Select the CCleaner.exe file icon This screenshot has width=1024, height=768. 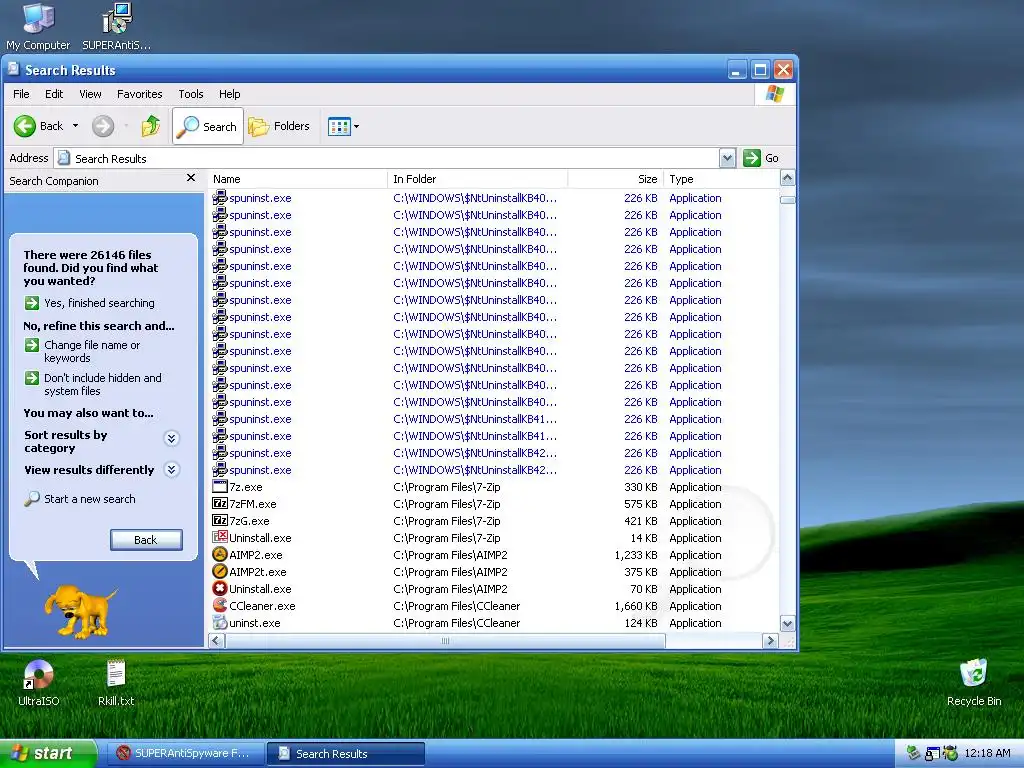219,605
